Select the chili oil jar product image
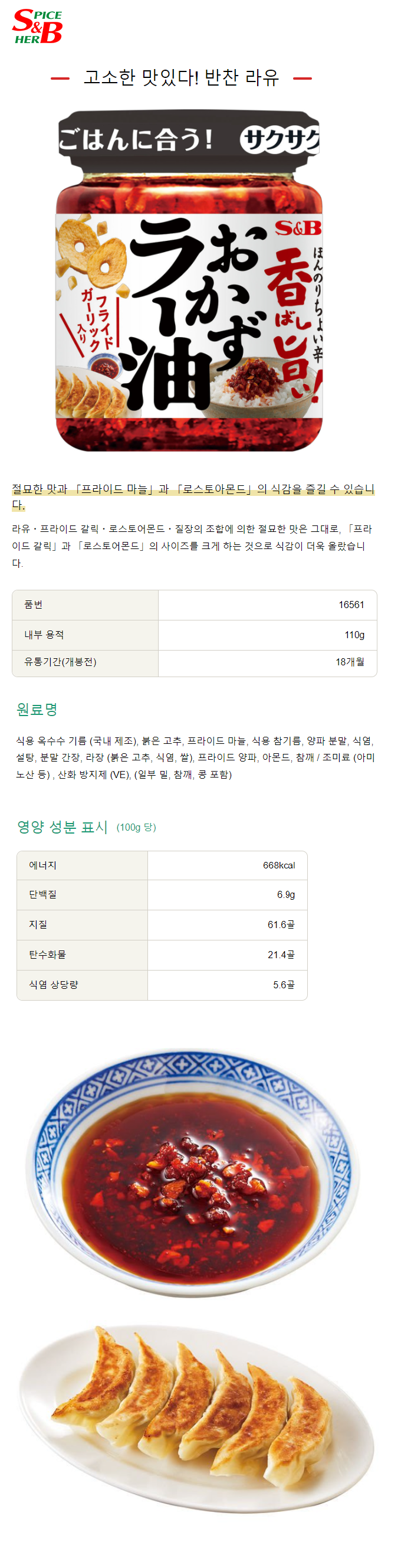 189,280
